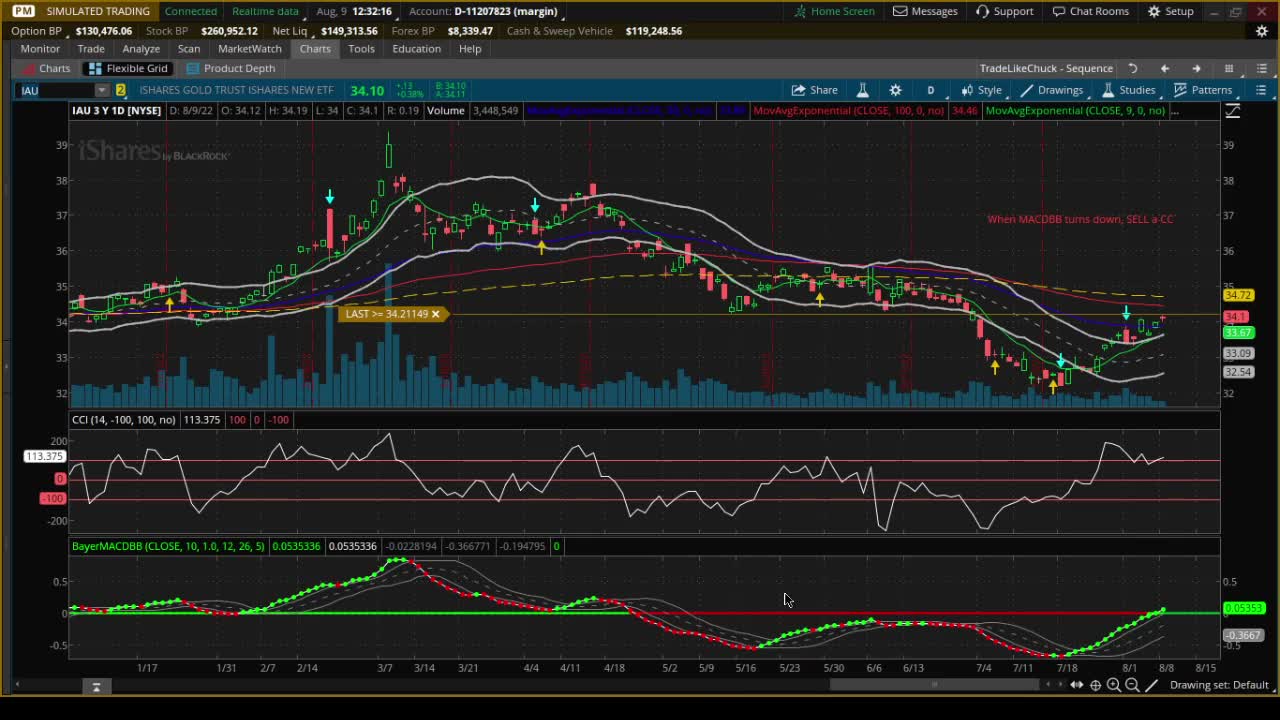Go to next grid arrow

tap(1196, 68)
